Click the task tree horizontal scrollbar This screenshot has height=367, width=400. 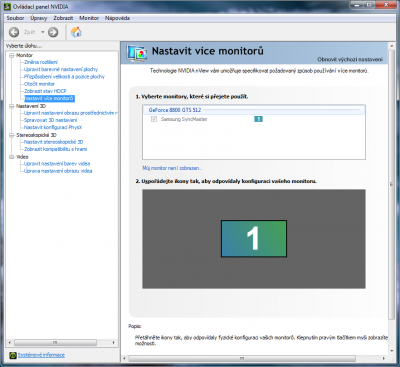pyautogui.click(x=62, y=342)
